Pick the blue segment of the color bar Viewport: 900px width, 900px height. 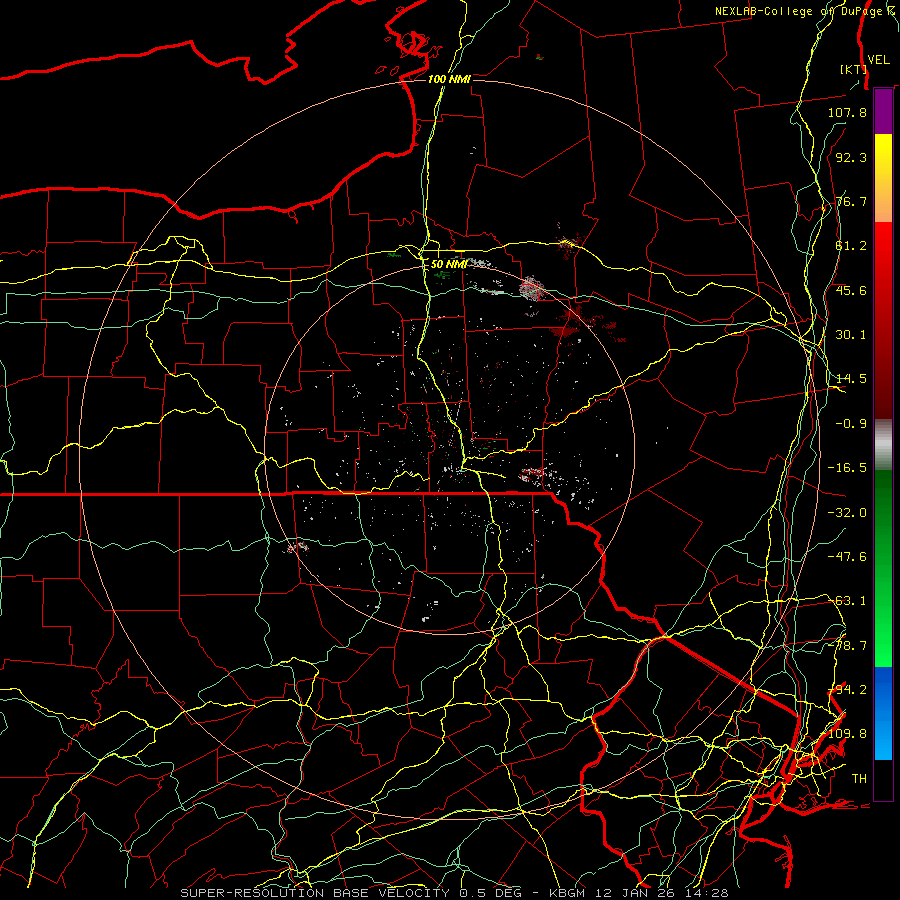(x=883, y=713)
